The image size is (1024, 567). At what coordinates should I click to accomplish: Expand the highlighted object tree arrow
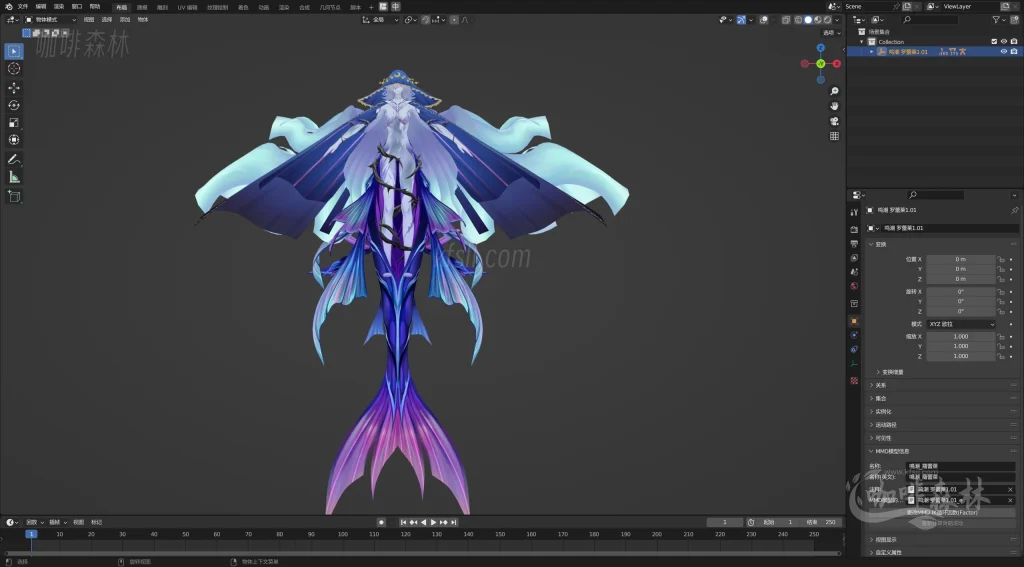pos(871,52)
